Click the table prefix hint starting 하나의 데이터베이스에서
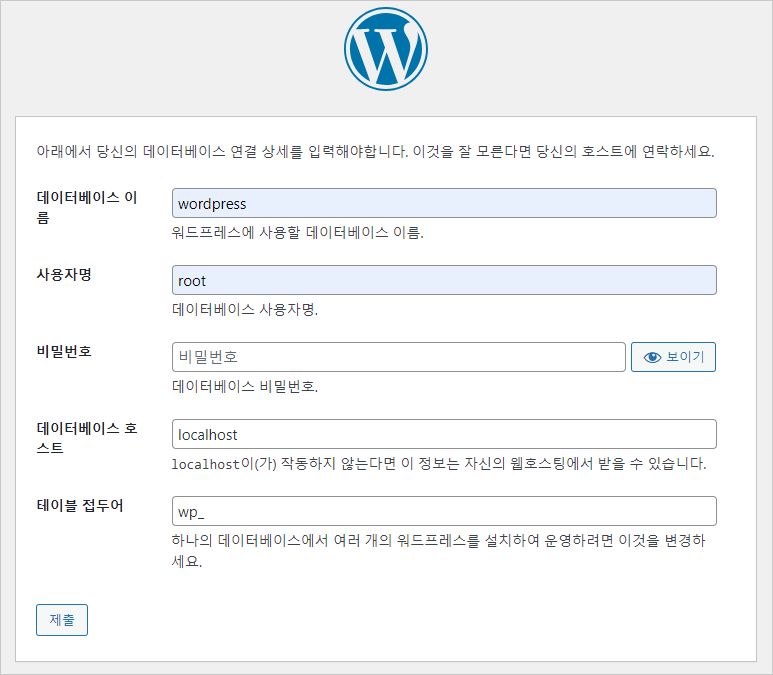The image size is (773, 675). (x=439, y=550)
